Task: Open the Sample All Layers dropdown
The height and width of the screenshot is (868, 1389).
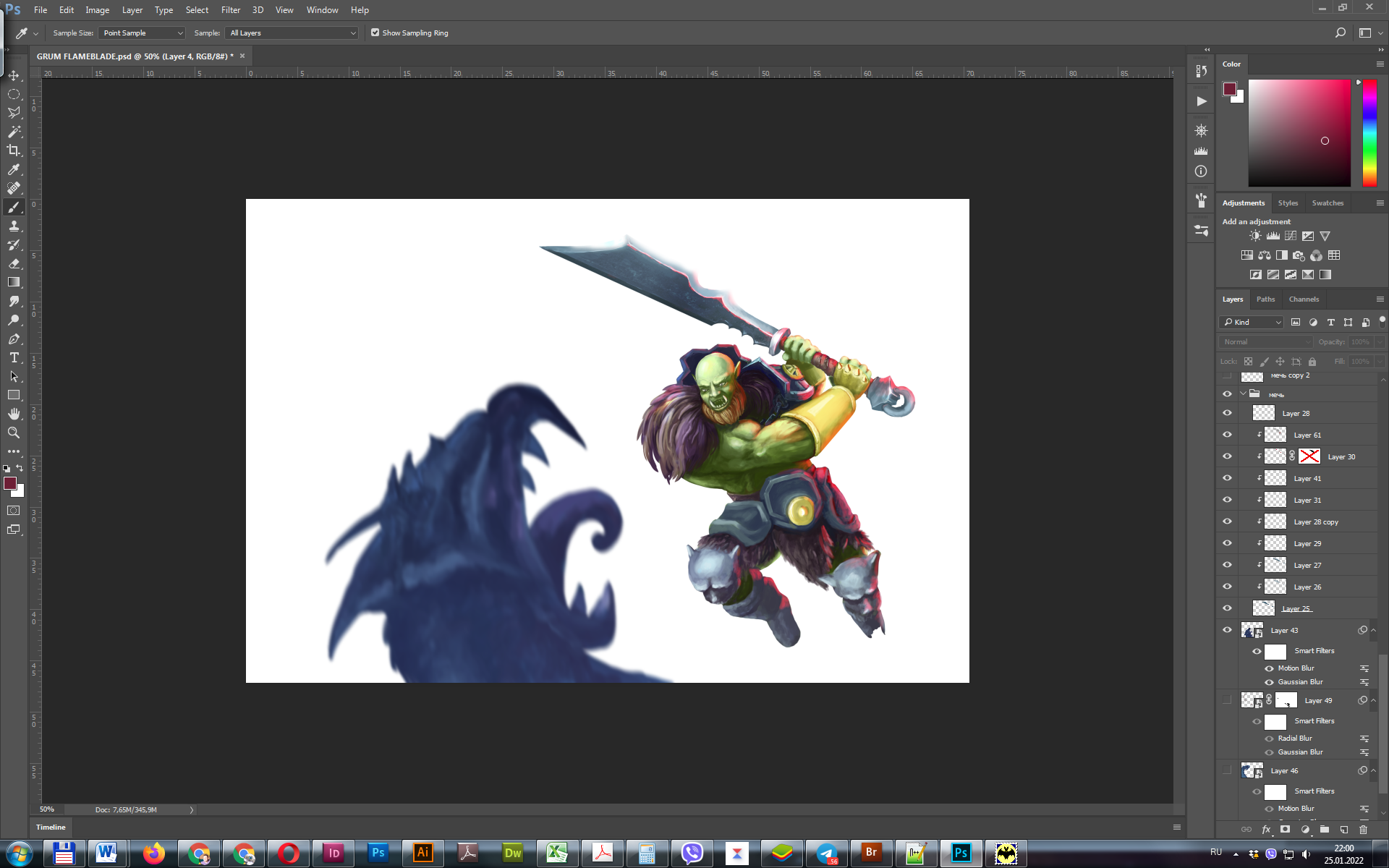Action: click(x=292, y=33)
